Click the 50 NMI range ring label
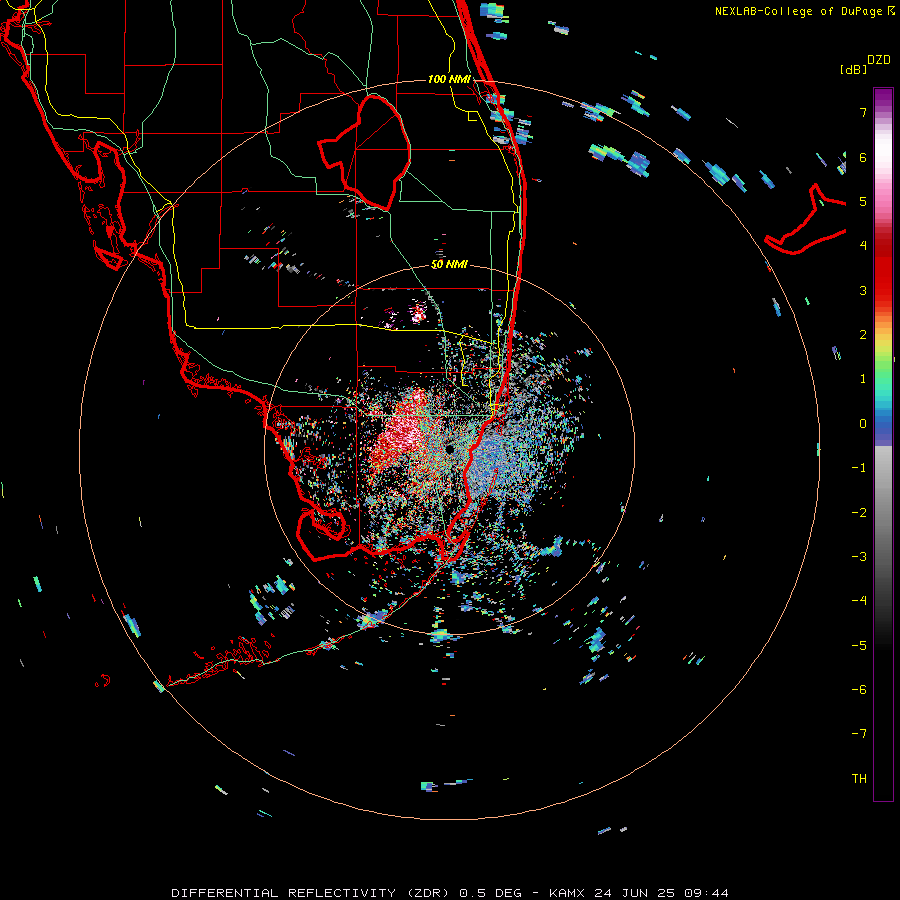This screenshot has width=900, height=900. point(449,264)
